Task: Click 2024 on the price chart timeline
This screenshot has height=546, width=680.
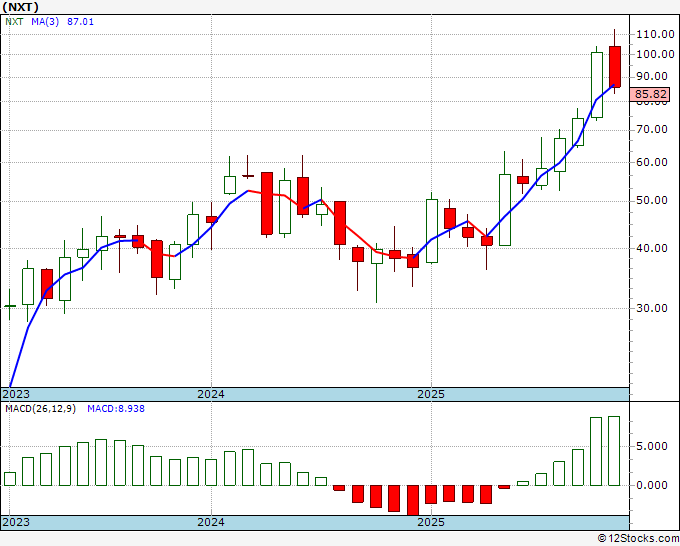Action: click(211, 394)
